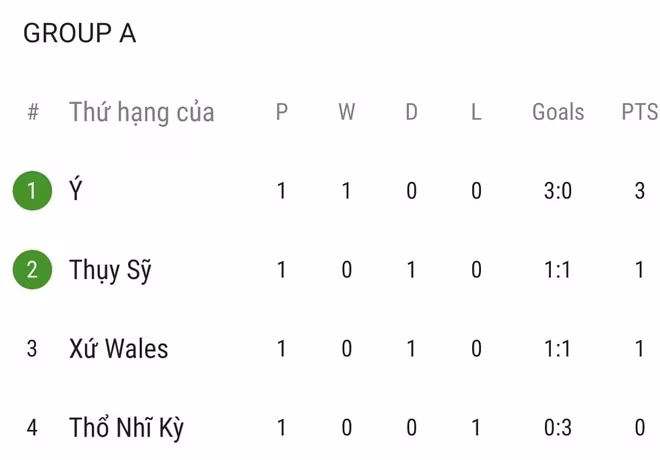Viewport: 660px width, 460px height.
Task: Sort by the PTS column header
Action: (x=639, y=112)
